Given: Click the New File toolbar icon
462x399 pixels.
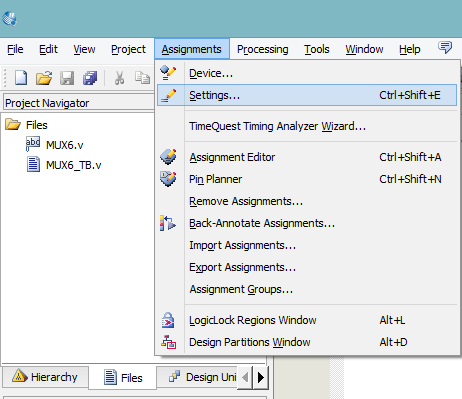Looking at the screenshot, I should pos(21,78).
